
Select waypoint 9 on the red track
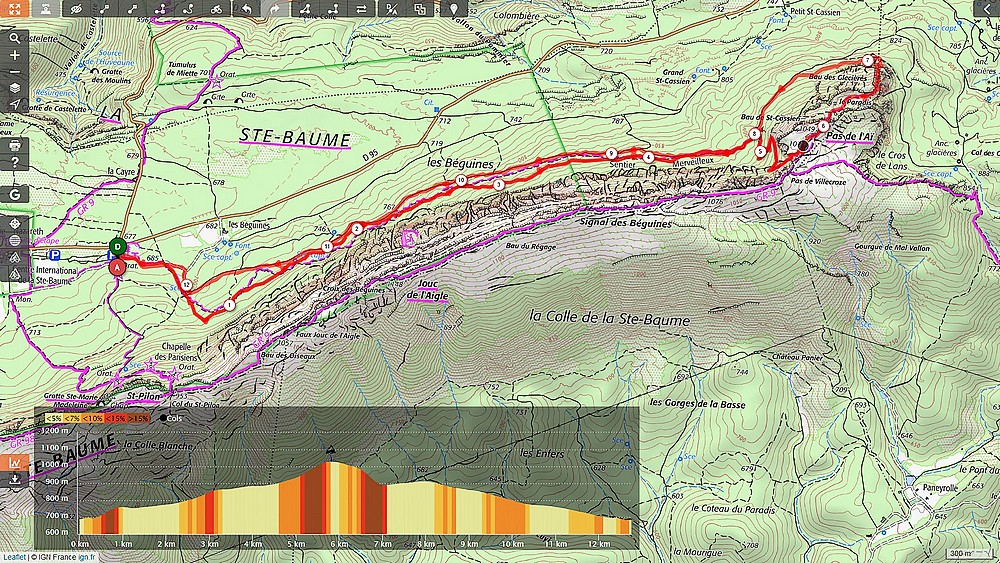click(612, 153)
